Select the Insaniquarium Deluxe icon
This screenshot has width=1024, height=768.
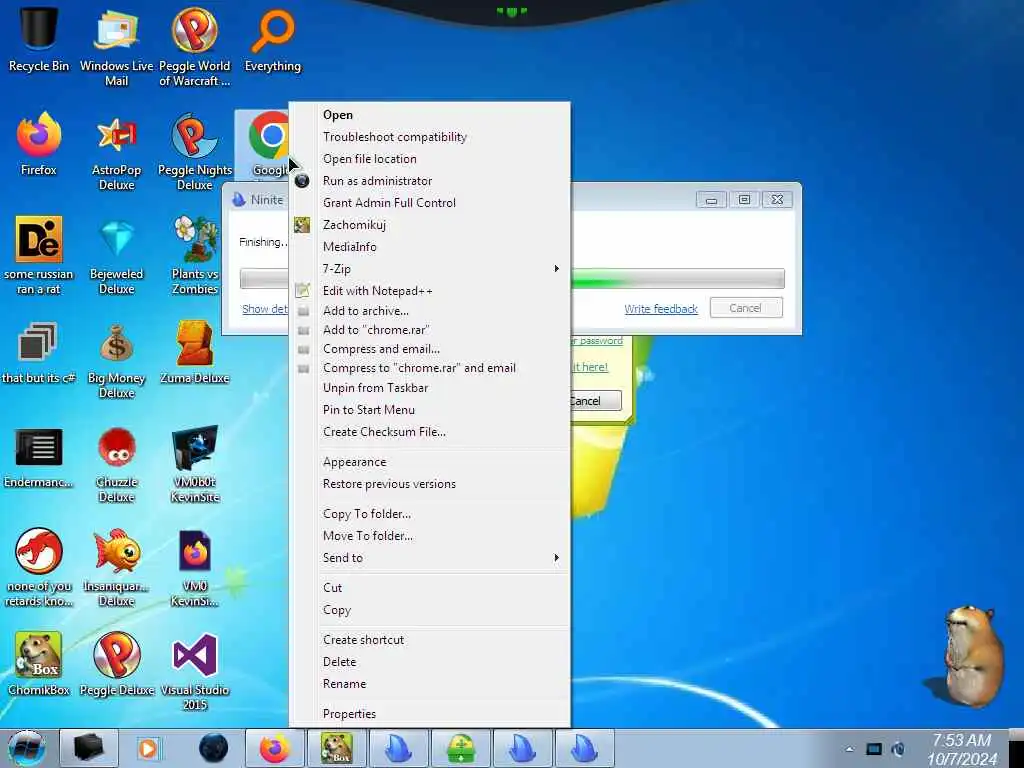(x=116, y=568)
